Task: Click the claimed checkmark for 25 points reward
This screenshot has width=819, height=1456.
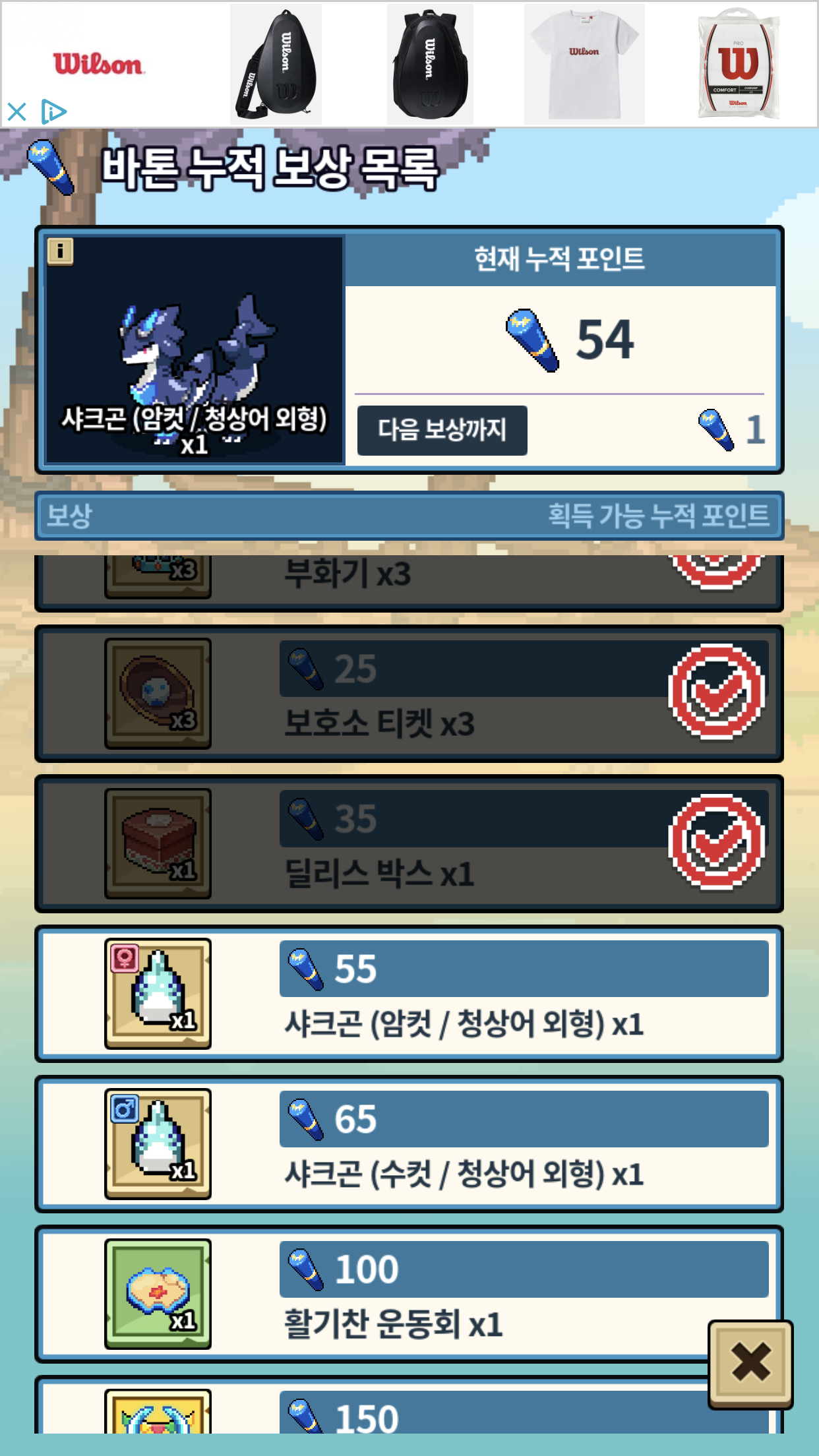Action: pyautogui.click(x=716, y=692)
